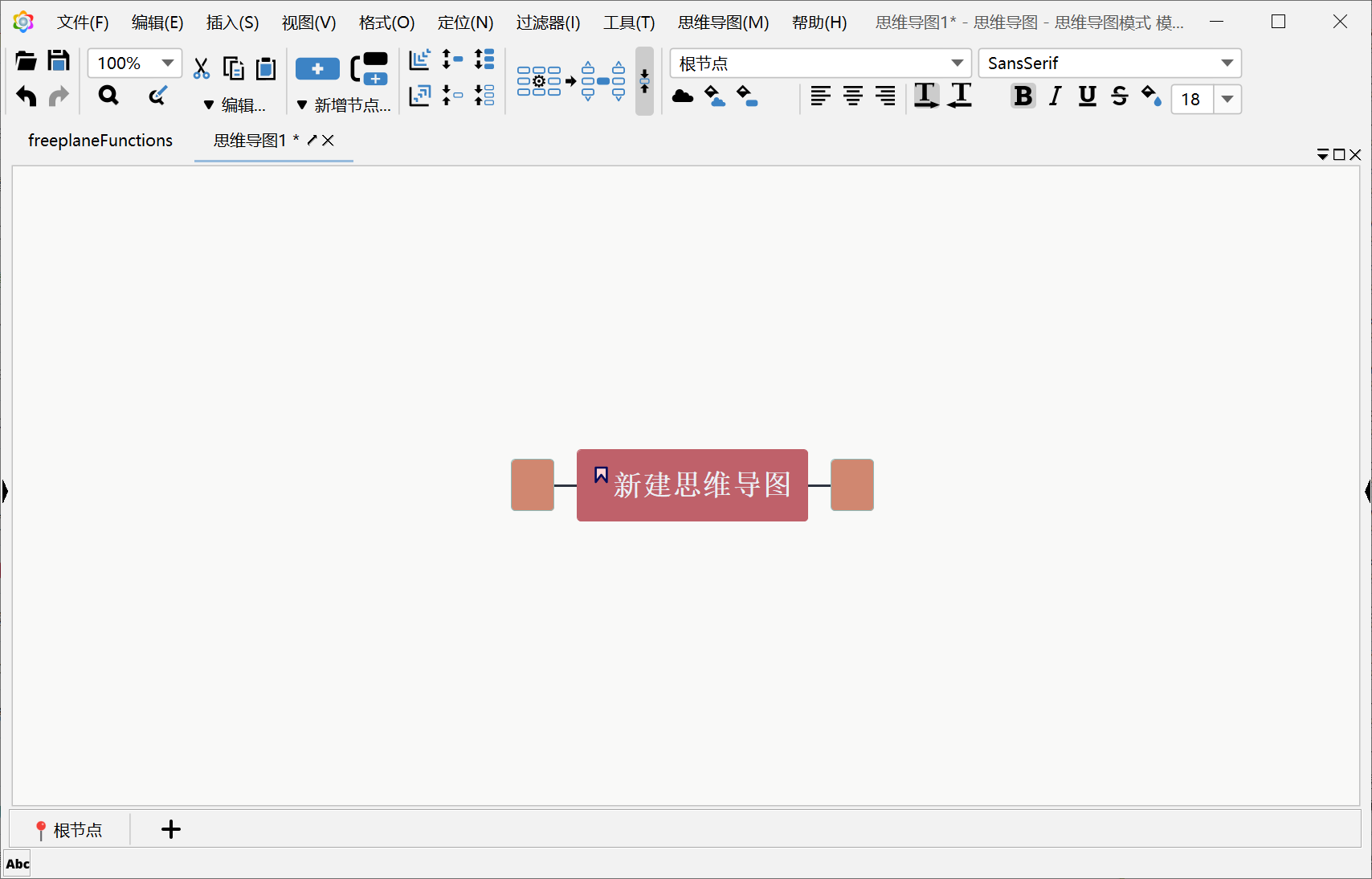Expand the 新增节点... toolbar group
The height and width of the screenshot is (879, 1372).
click(343, 105)
